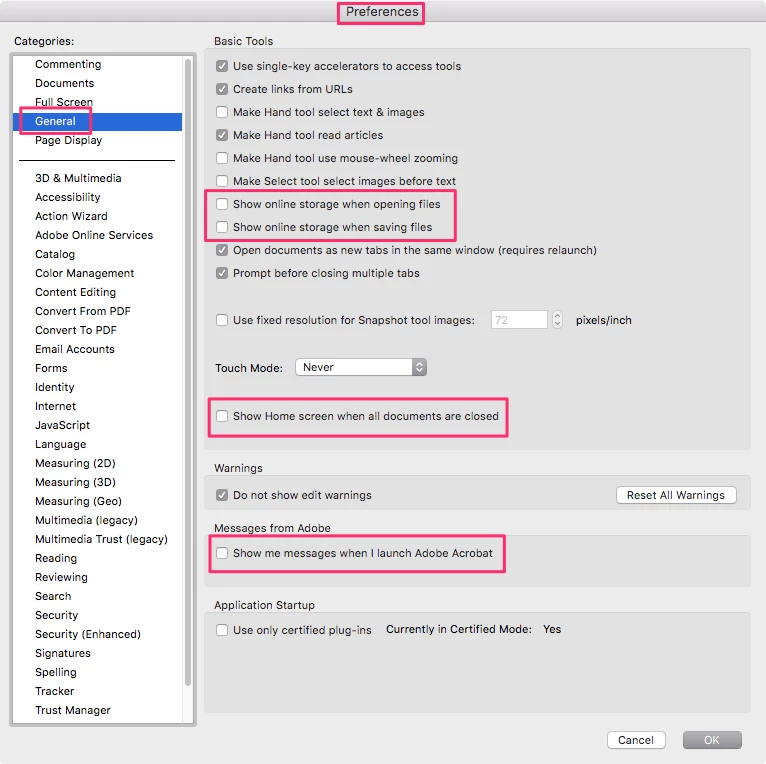Open Email Accounts category
Image resolution: width=766 pixels, height=764 pixels.
75,349
